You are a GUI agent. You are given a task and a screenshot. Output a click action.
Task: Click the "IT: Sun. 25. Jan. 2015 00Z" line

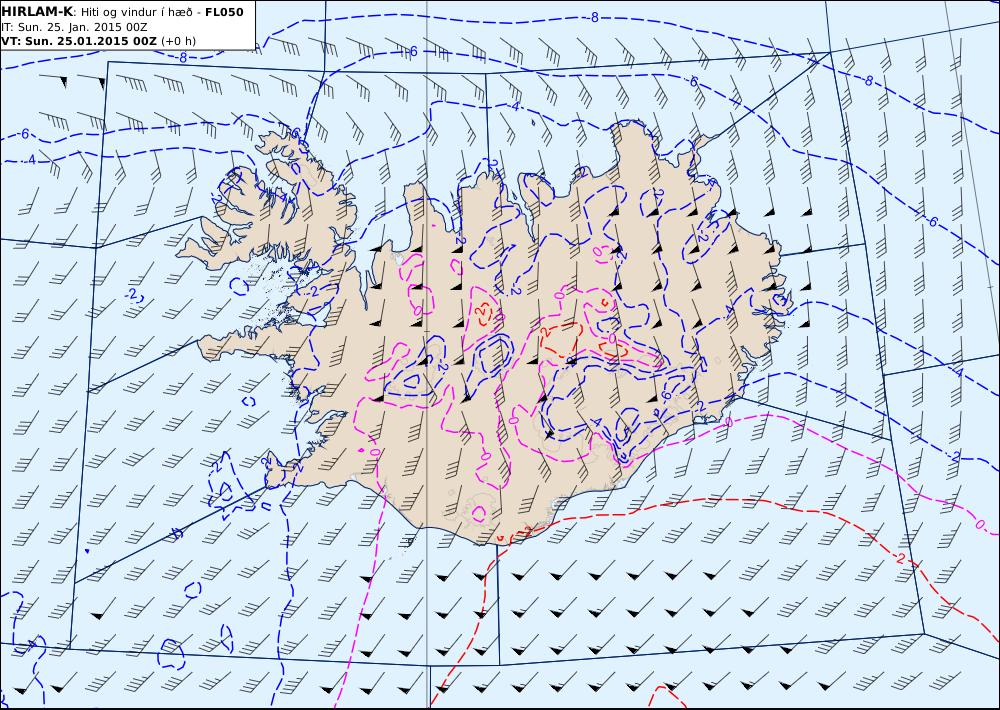75,27
